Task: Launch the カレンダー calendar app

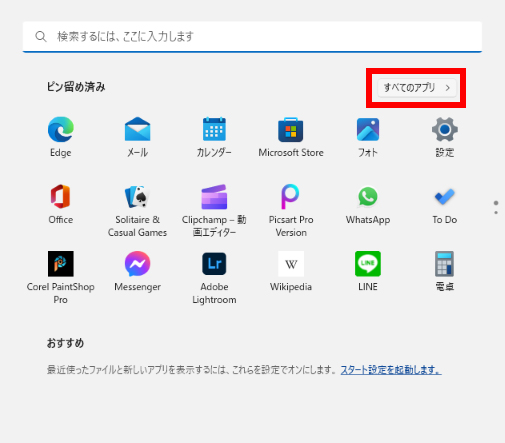Action: tap(214, 137)
